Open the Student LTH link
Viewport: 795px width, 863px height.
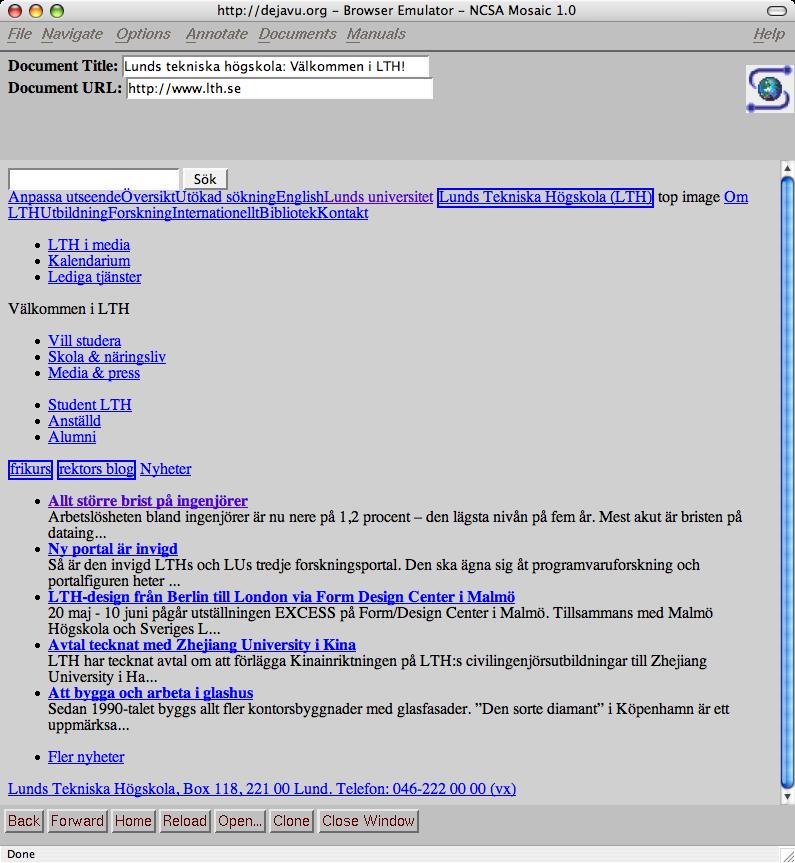(x=90, y=405)
